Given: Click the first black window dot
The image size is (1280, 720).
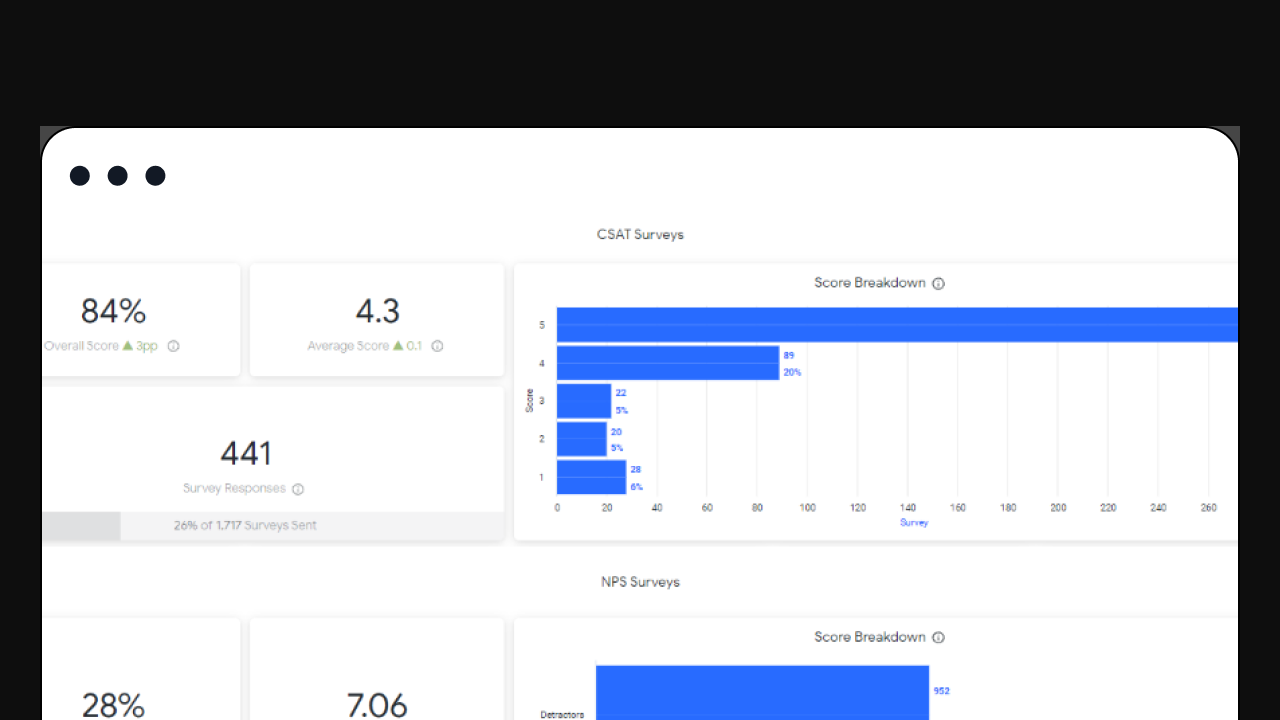Looking at the screenshot, I should pyautogui.click(x=80, y=176).
